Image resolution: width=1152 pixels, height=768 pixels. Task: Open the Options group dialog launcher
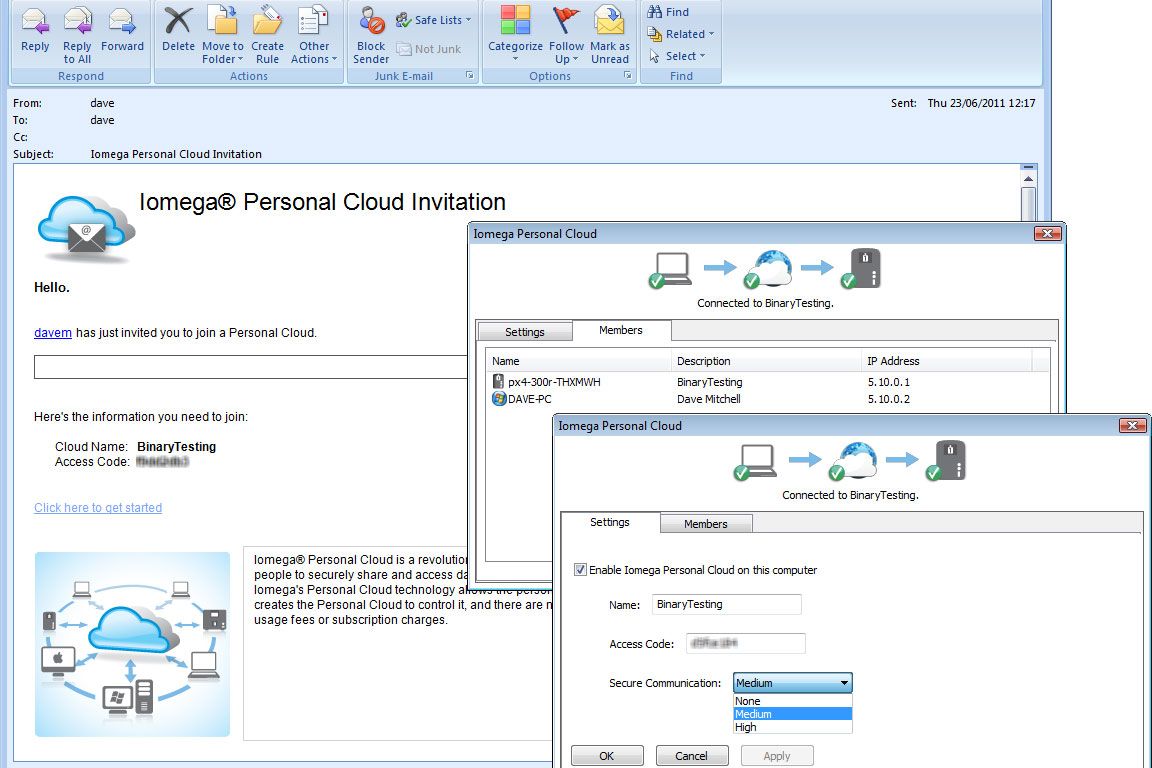coord(628,76)
